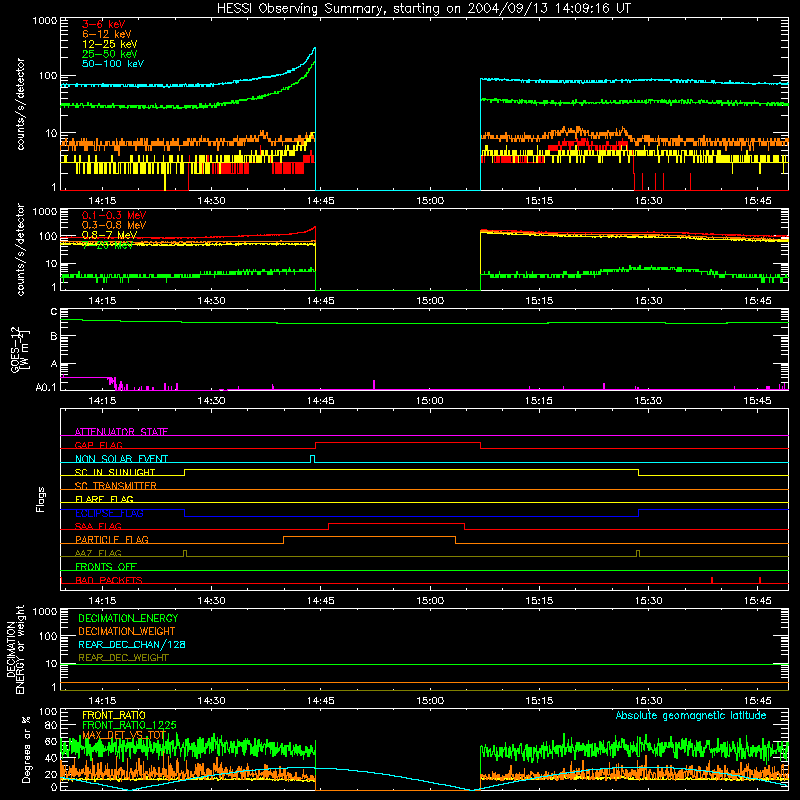Select the FLARE_FLAG label

pos(104,499)
